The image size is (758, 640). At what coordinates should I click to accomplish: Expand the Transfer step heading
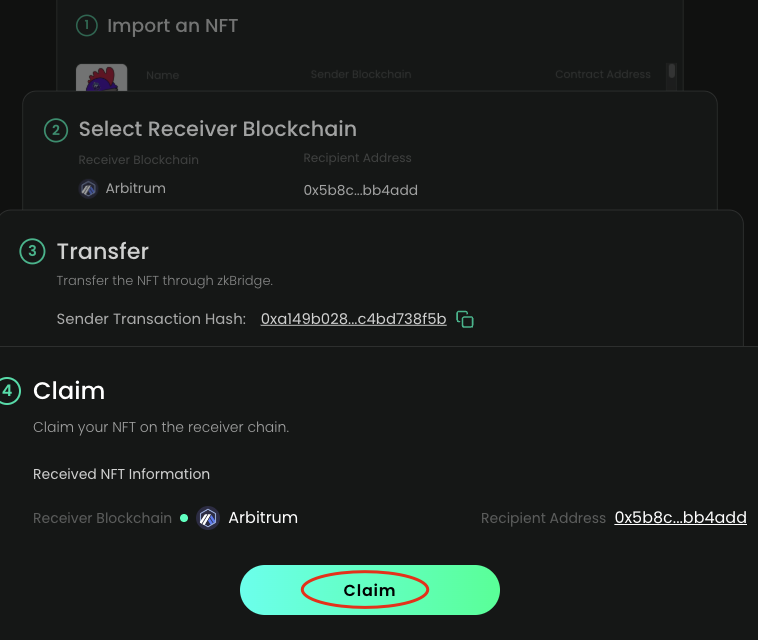pos(103,251)
